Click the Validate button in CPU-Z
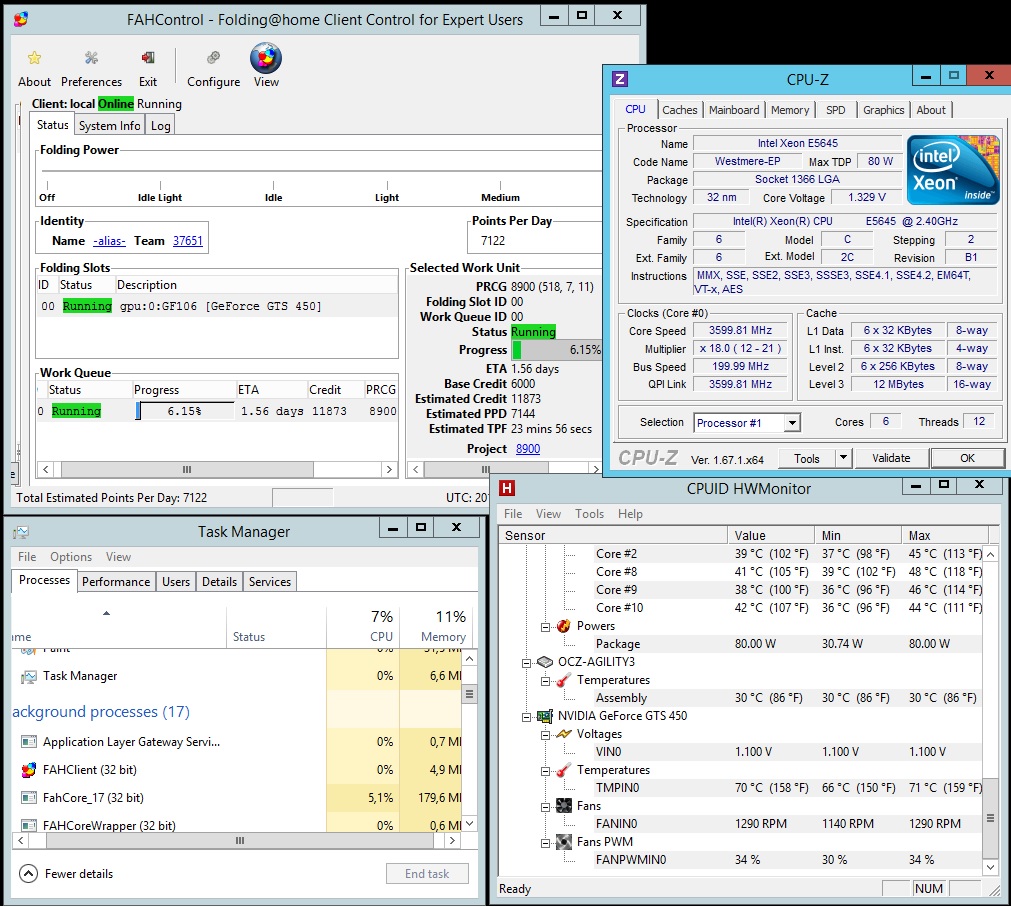Image resolution: width=1011 pixels, height=907 pixels. 891,458
